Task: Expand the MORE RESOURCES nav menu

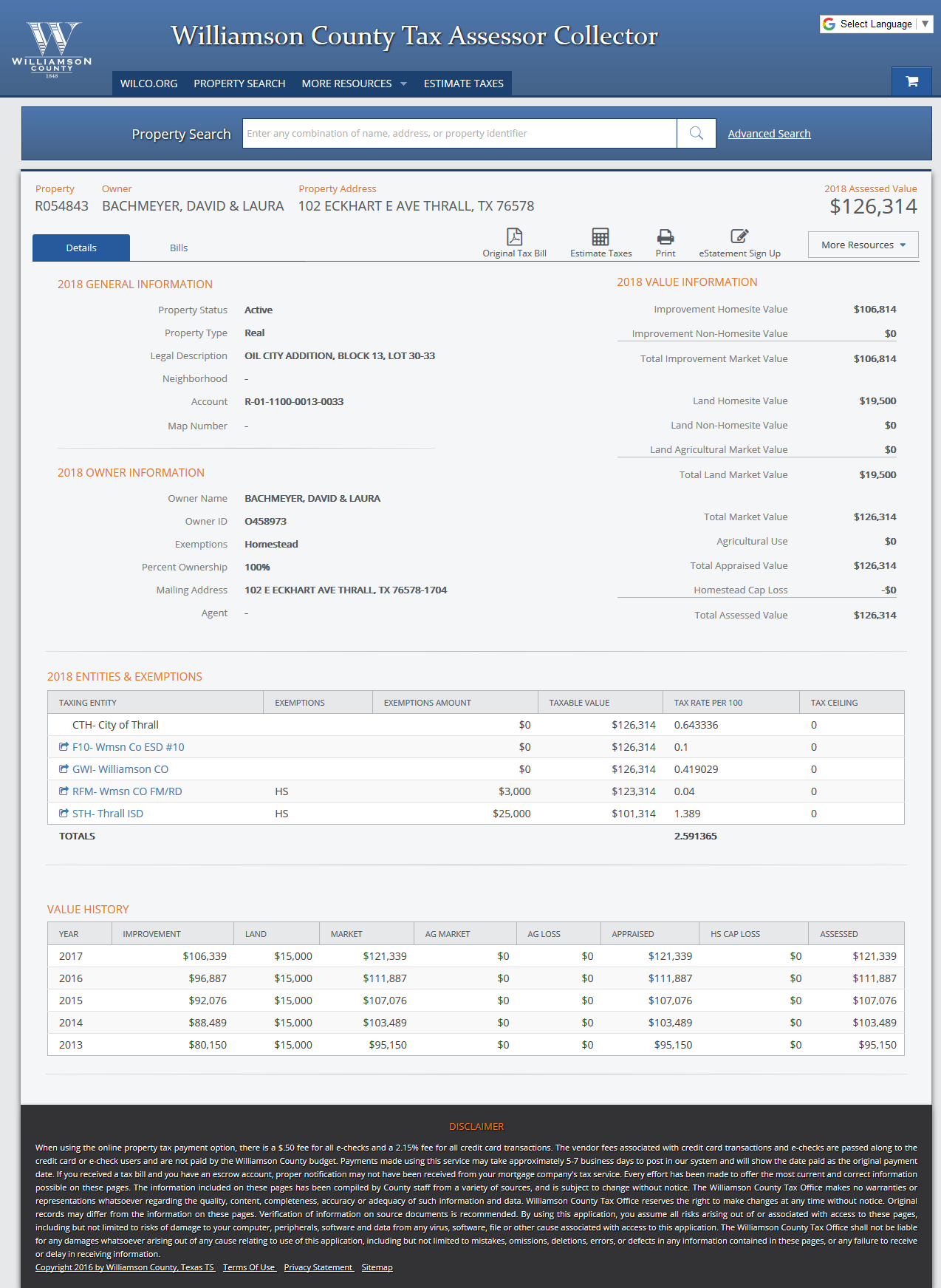Action: (355, 84)
